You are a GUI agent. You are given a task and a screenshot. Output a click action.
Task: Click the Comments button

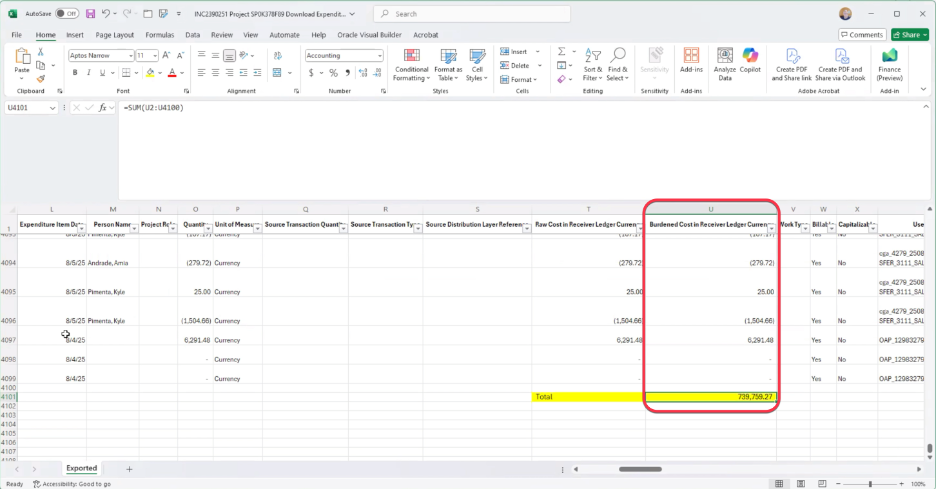click(861, 34)
